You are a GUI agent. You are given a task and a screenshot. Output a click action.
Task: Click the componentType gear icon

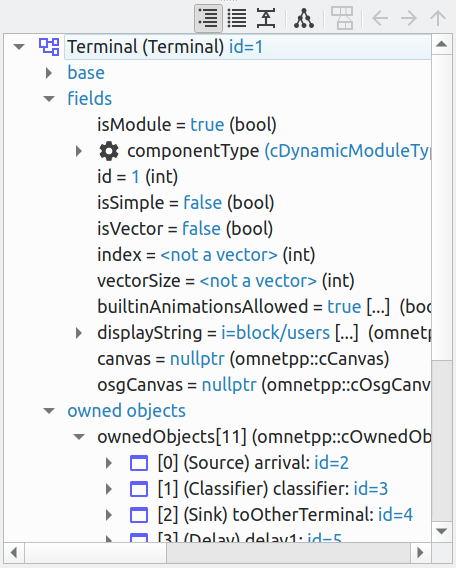109,151
